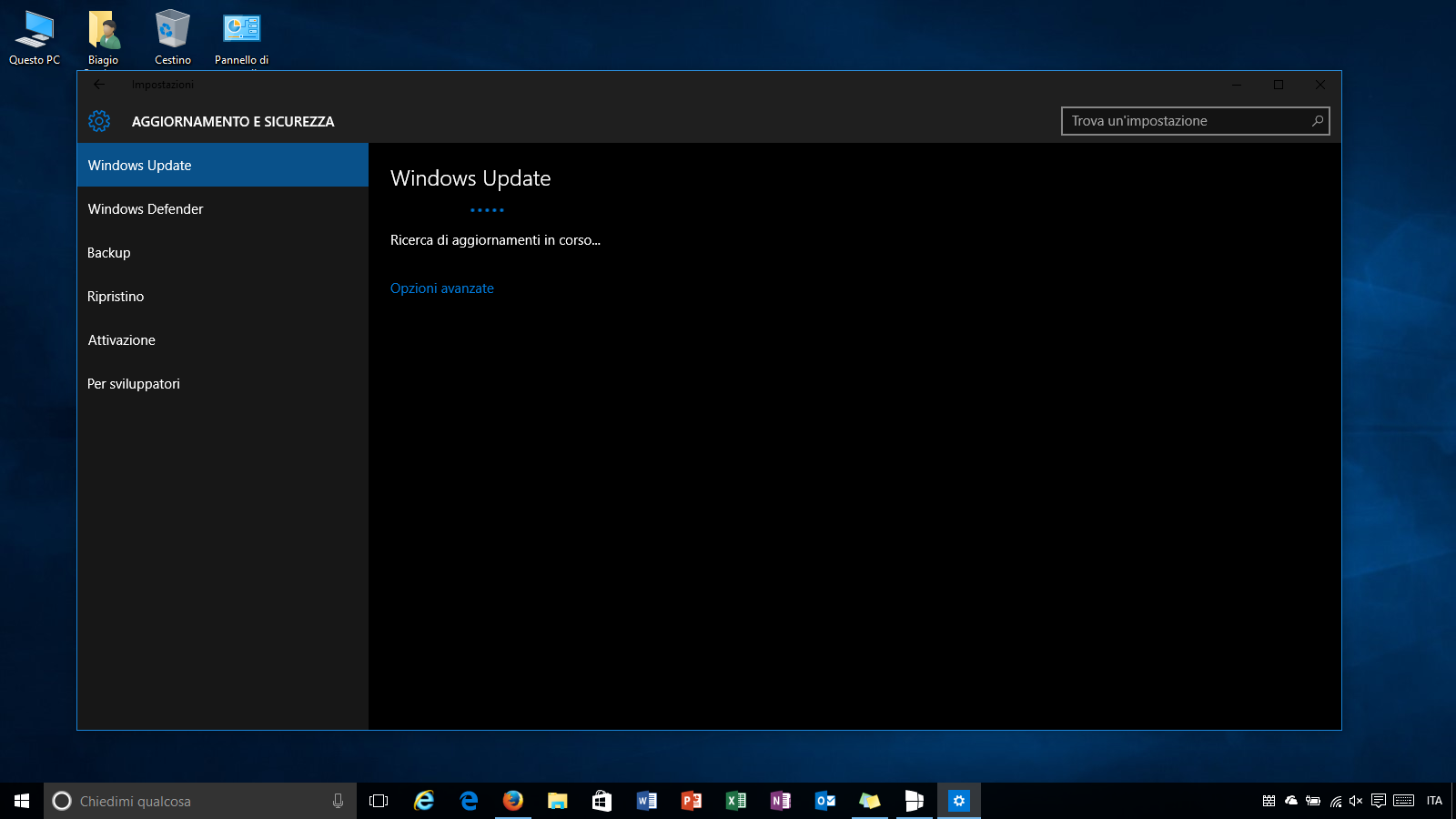Screen dimensions: 1456x819
Task: Select the Biagio user folder desktop icon
Action: (x=104, y=38)
